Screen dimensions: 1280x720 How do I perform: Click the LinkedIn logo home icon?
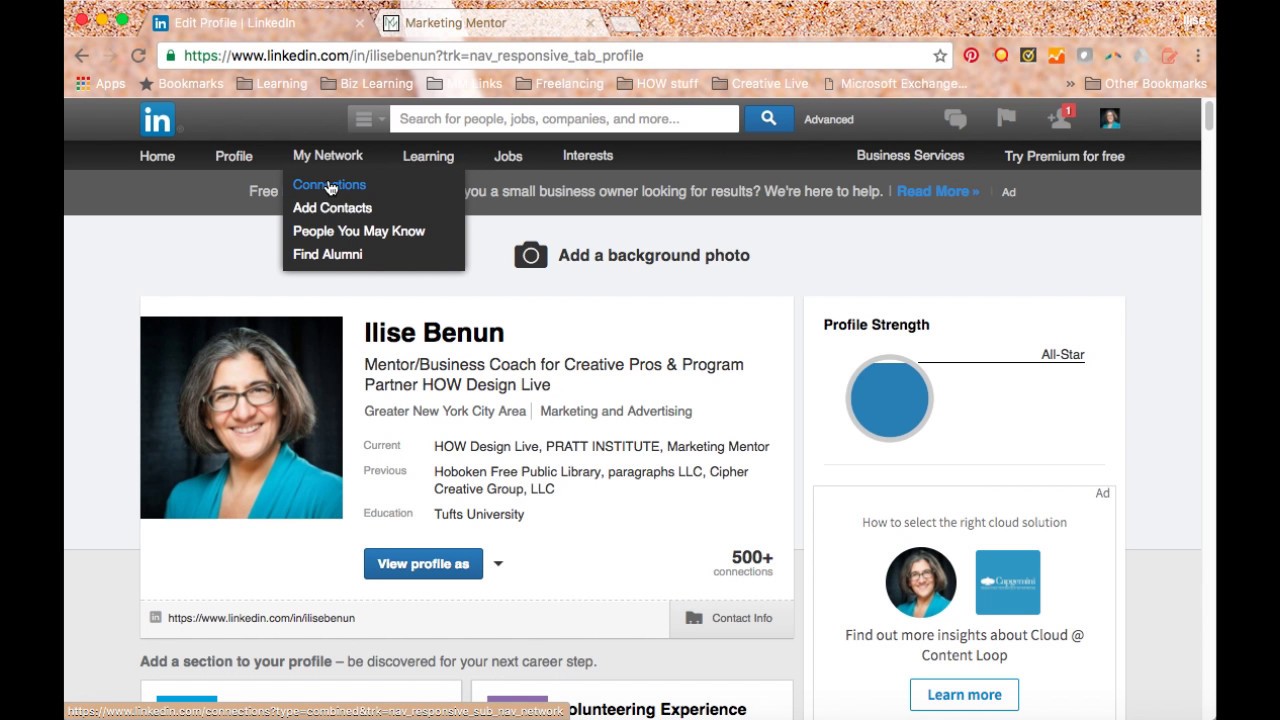click(x=157, y=119)
